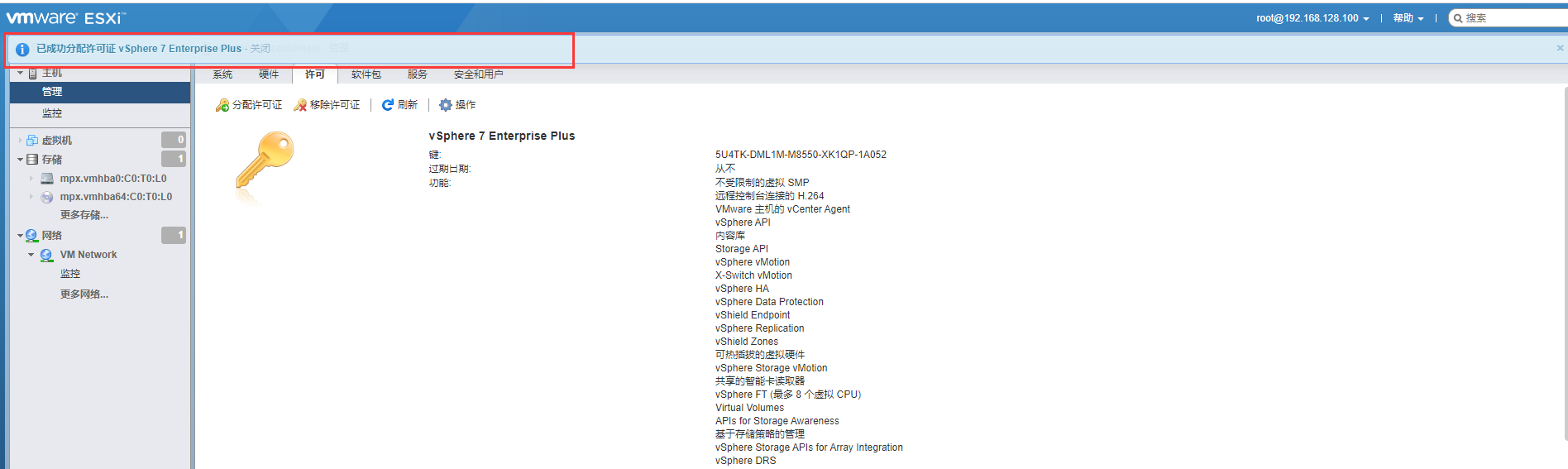The width and height of the screenshot is (1568, 469).
Task: Click the vSphere HA feature entry
Action: click(742, 289)
